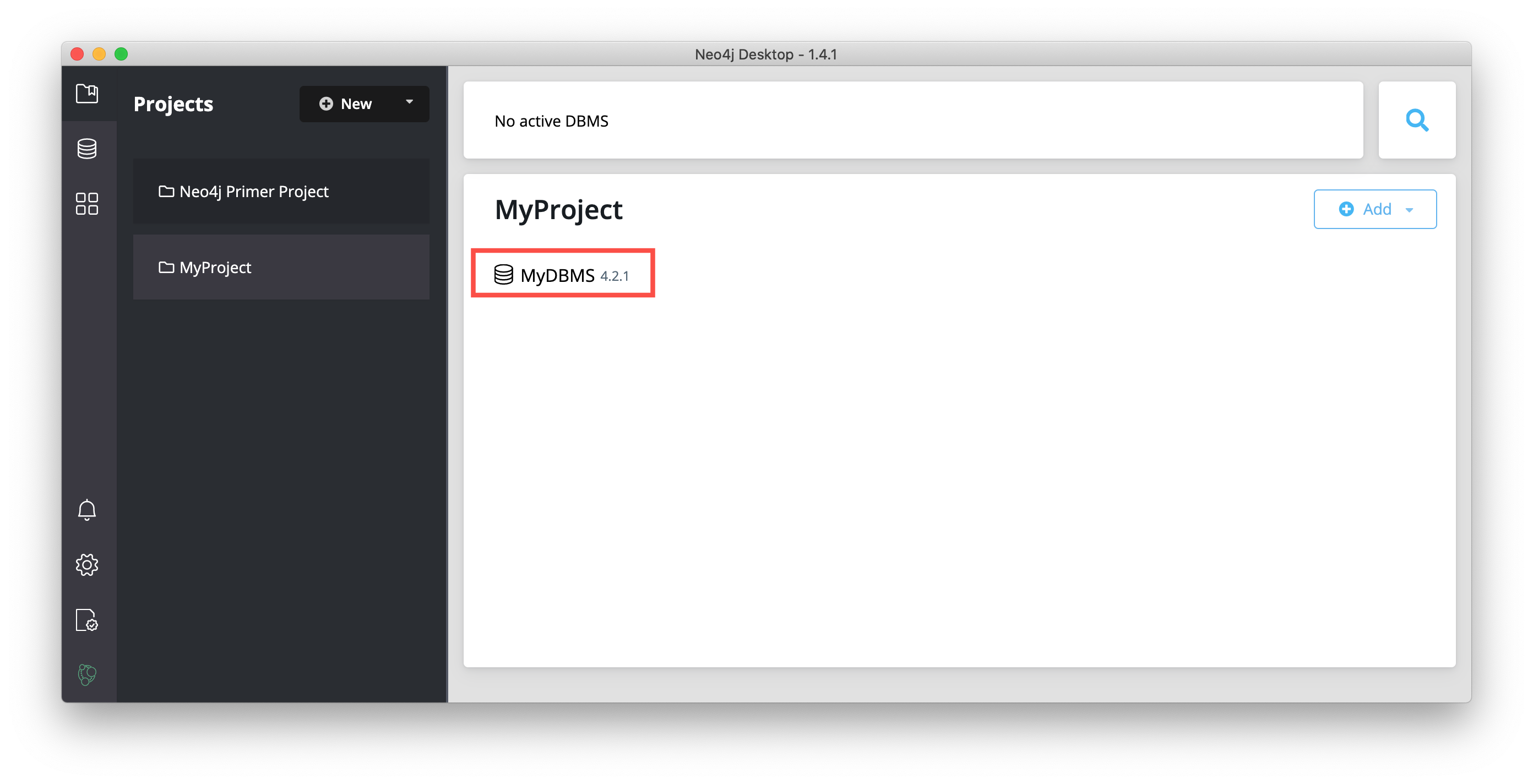This screenshot has height=784, width=1533.
Task: Minimize the window with the yellow button
Action: click(99, 54)
